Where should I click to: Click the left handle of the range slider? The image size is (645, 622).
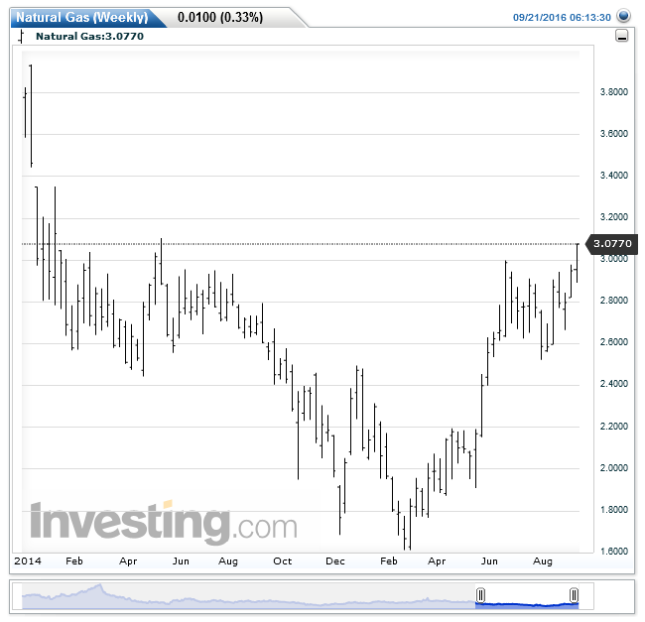tap(480, 595)
